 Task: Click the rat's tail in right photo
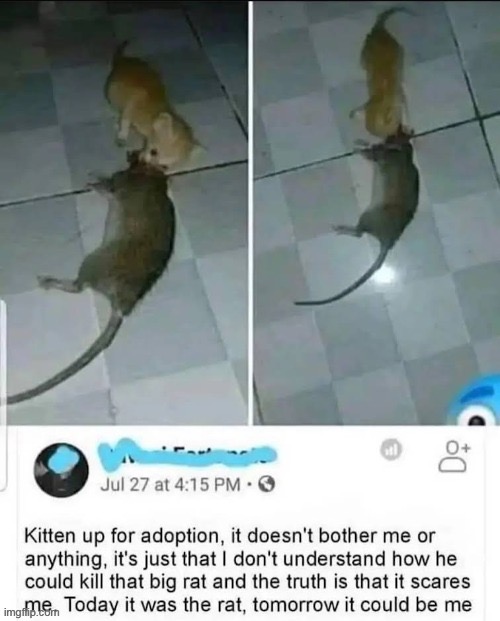pyautogui.click(x=341, y=277)
